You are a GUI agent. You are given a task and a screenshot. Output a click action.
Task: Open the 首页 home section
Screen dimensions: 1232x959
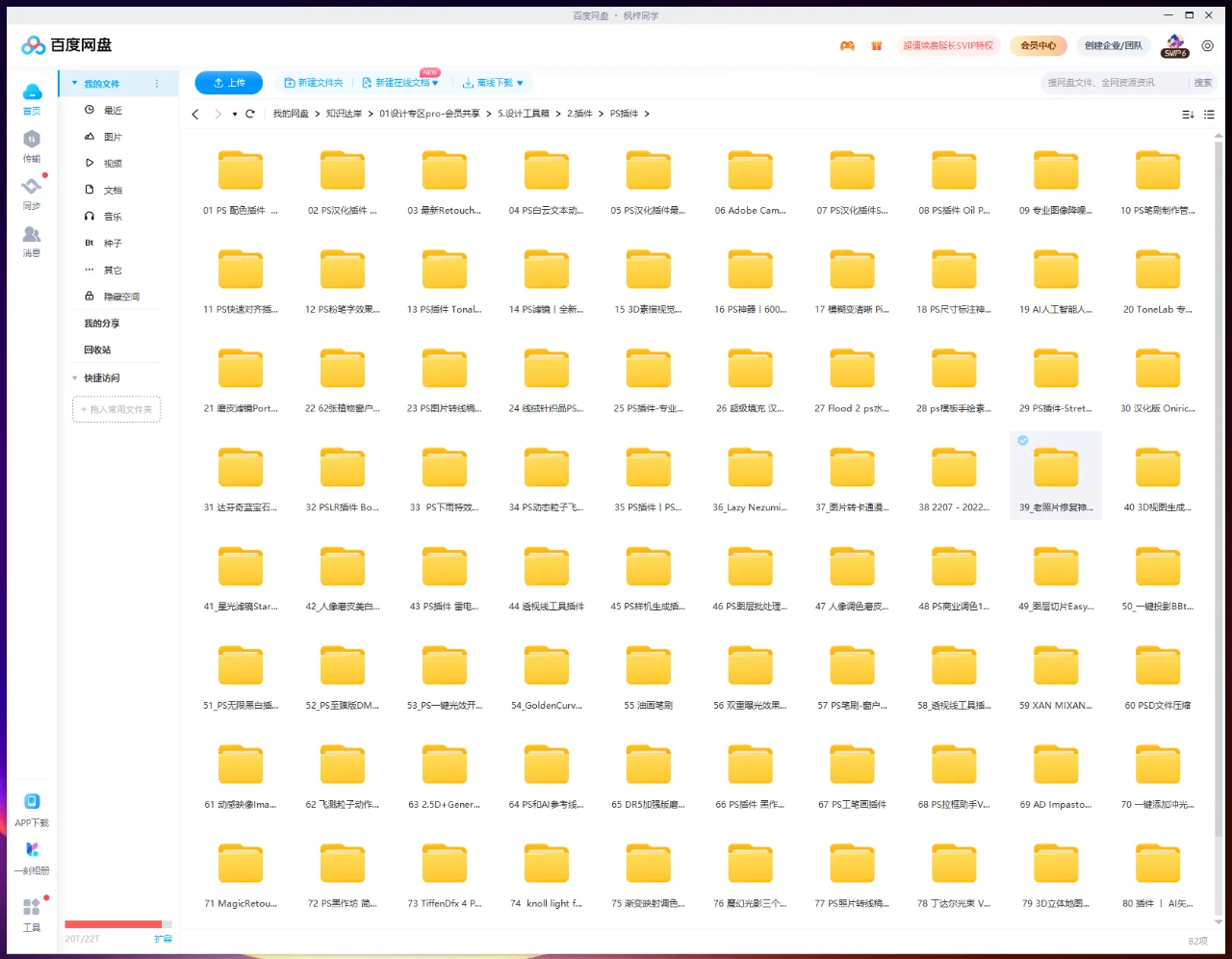coord(32,98)
